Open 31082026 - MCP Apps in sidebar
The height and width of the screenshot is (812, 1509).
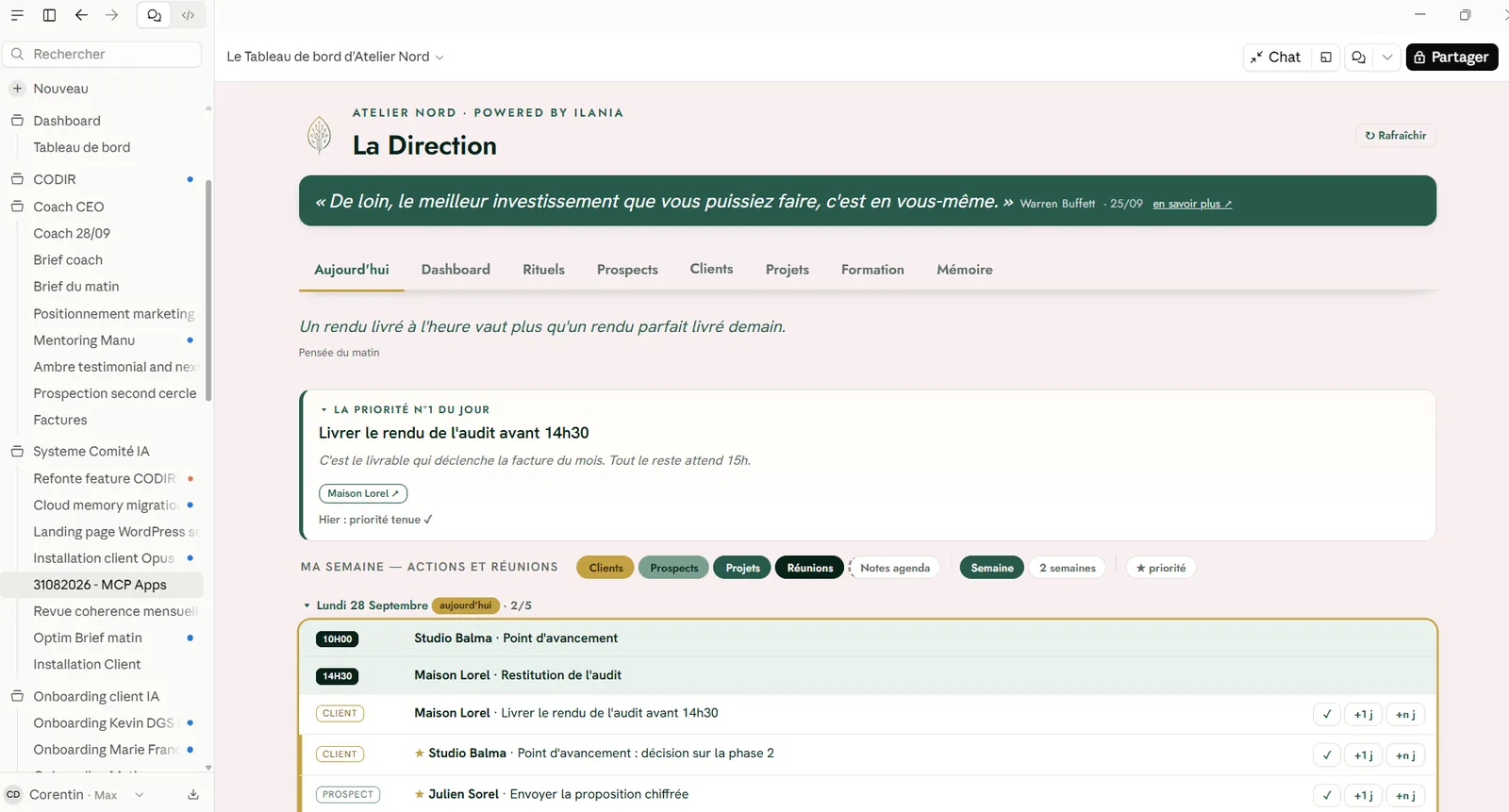click(102, 585)
